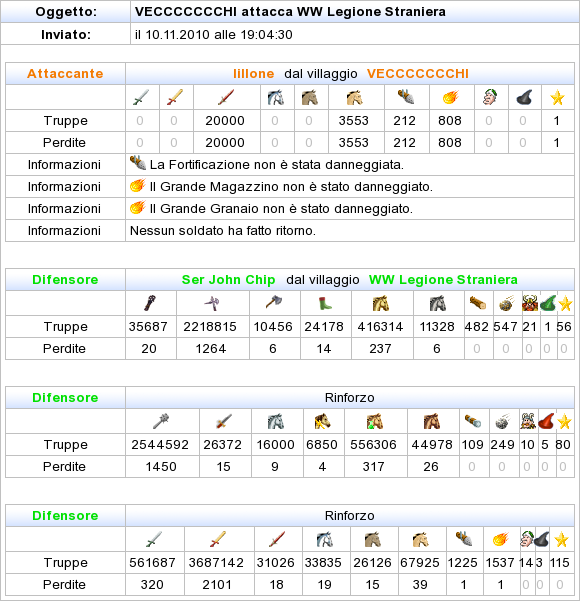This screenshot has width=580, height=601.
Task: Click ram icon above 1225
Action: tap(464, 539)
